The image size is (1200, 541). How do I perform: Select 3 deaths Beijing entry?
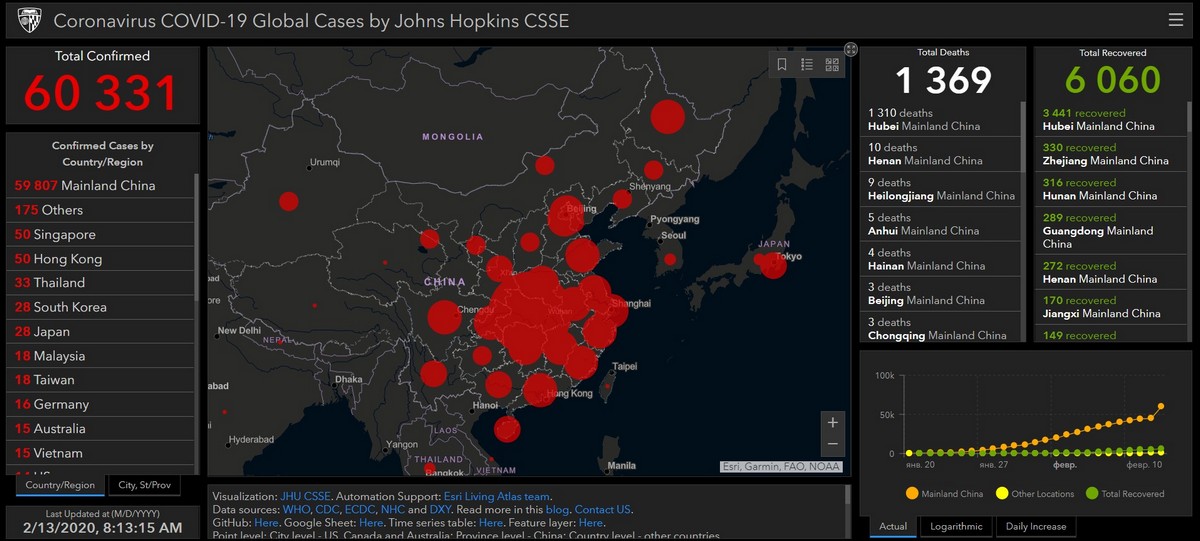(940, 293)
